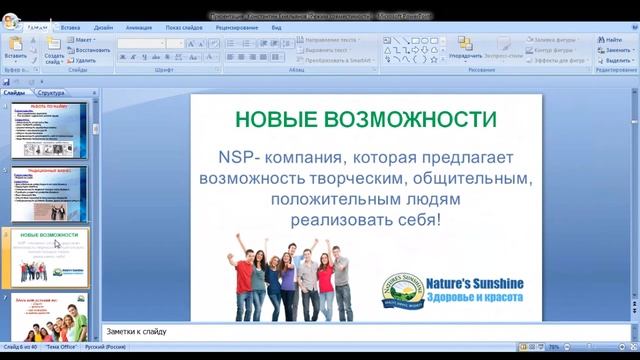The width and height of the screenshot is (640, 360).
Task: Select the star shape in gallery
Action: tap(434, 60)
